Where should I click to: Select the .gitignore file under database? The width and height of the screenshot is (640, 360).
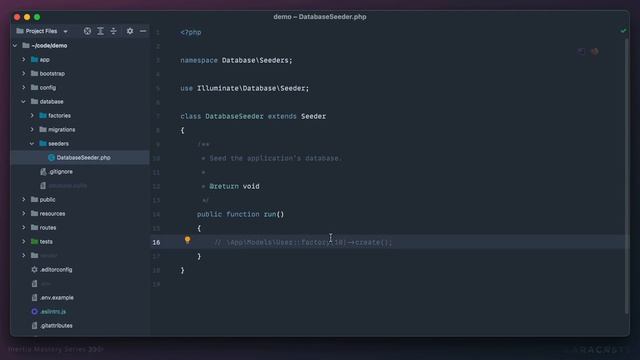60,172
